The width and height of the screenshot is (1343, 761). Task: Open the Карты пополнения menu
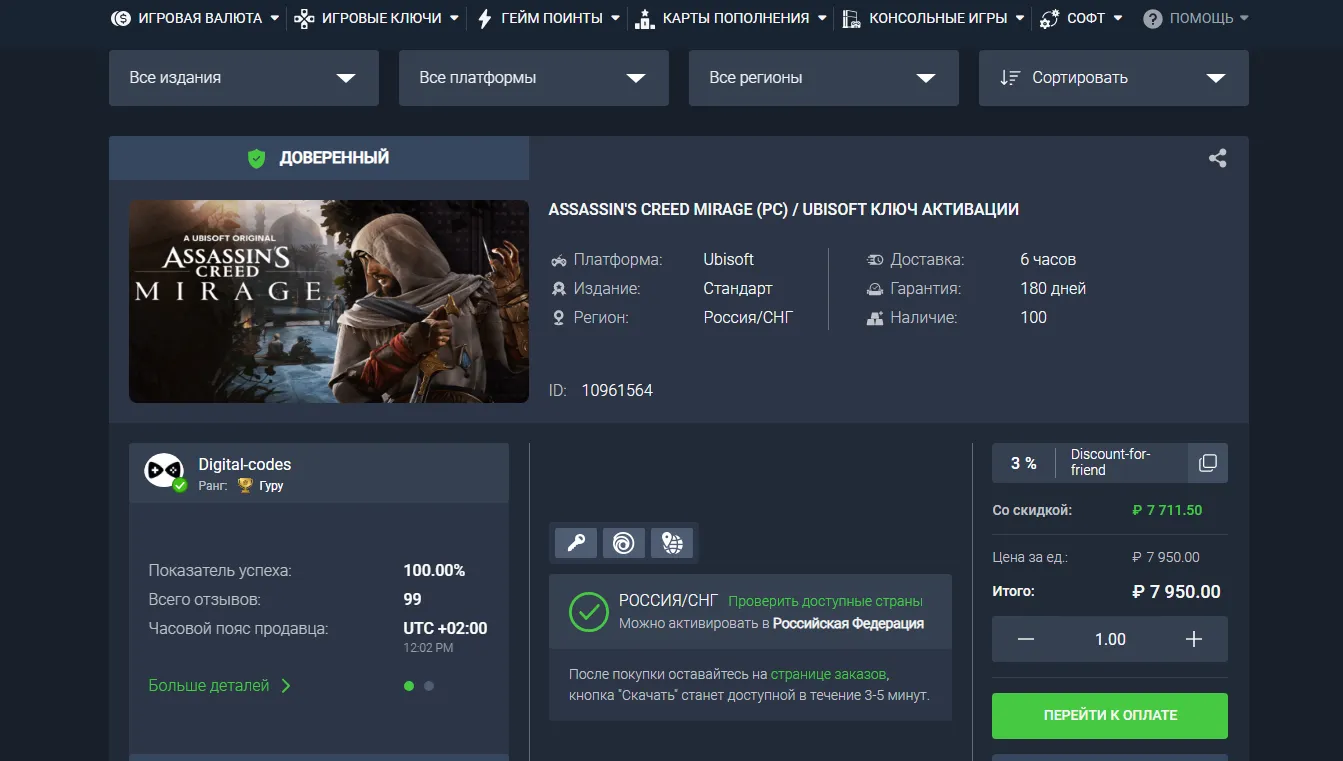(x=731, y=18)
